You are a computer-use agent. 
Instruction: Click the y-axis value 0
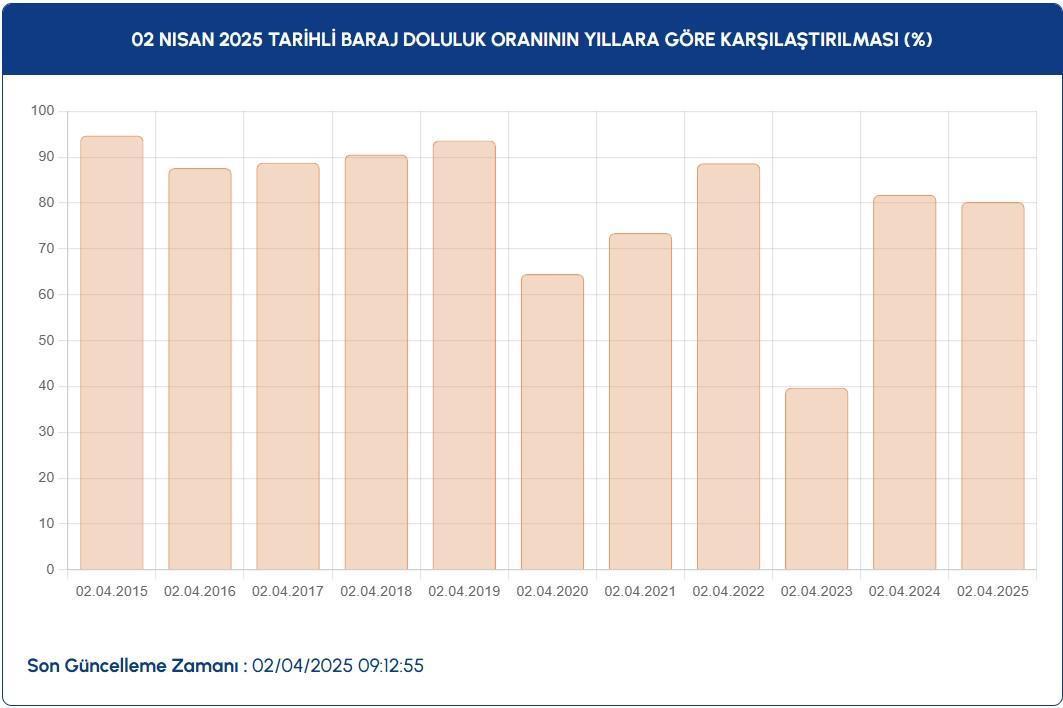point(50,570)
